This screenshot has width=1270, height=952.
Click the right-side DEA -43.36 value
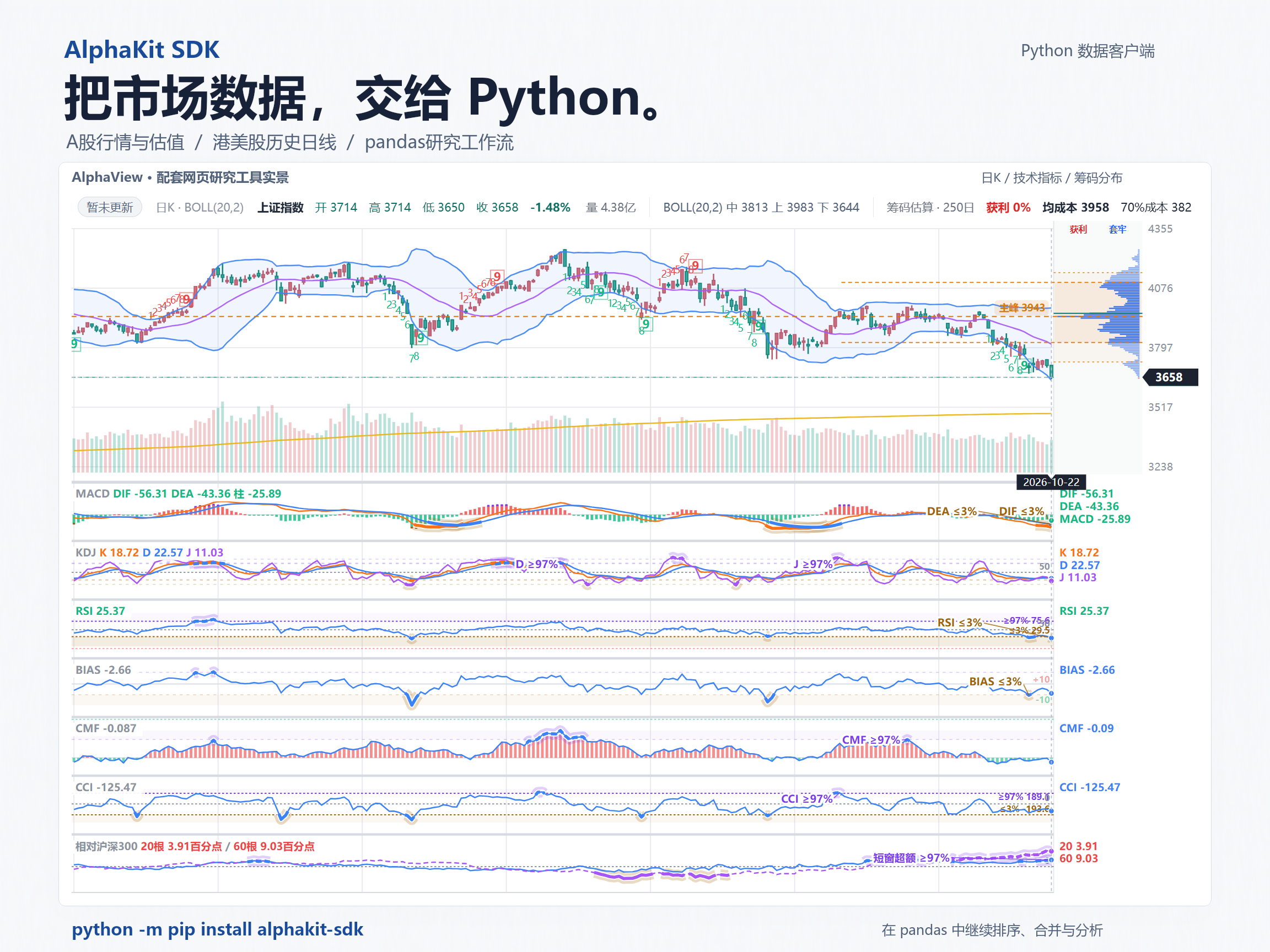point(1089,506)
